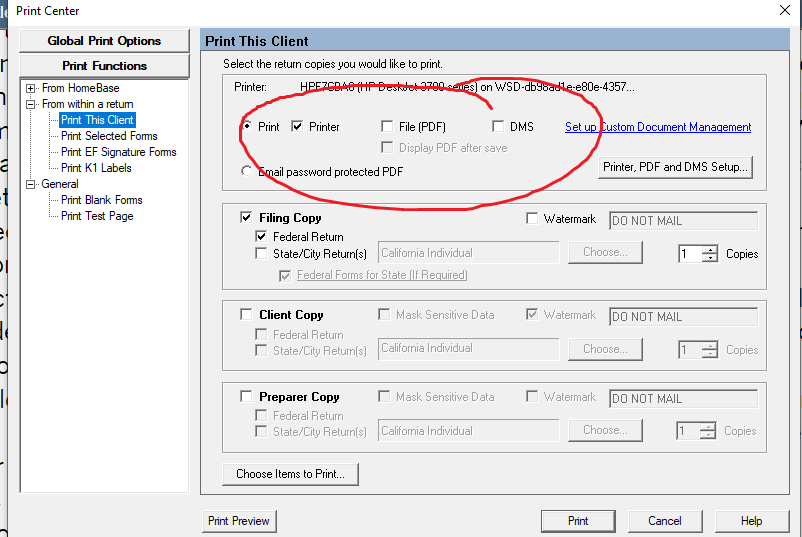Image resolution: width=802 pixels, height=537 pixels.
Task: Expand the 'From HomeBase' tree node
Action: click(x=31, y=88)
